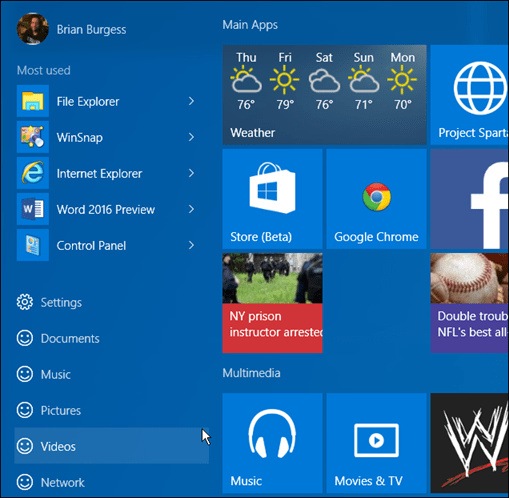Open the Movies & TV tile
The width and height of the screenshot is (509, 498).
376,443
